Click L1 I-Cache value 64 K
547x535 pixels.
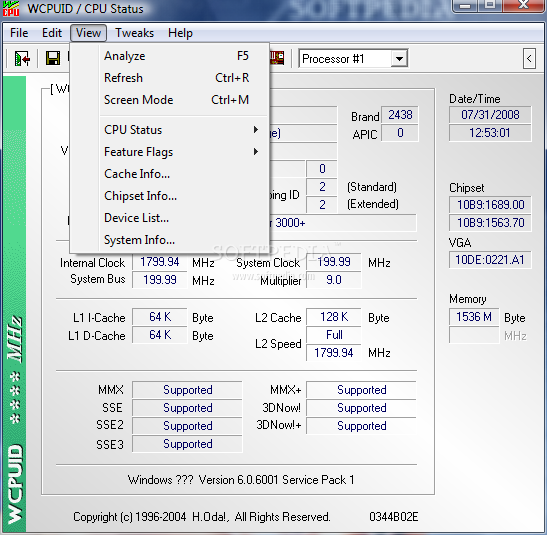[x=159, y=317]
